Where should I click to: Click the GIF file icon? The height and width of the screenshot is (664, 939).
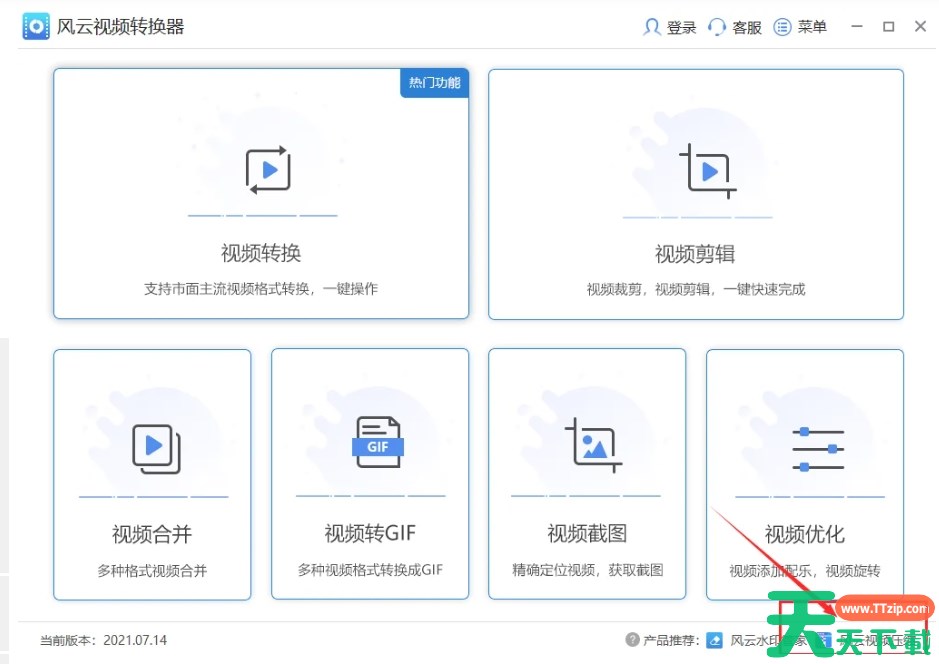tap(377, 442)
